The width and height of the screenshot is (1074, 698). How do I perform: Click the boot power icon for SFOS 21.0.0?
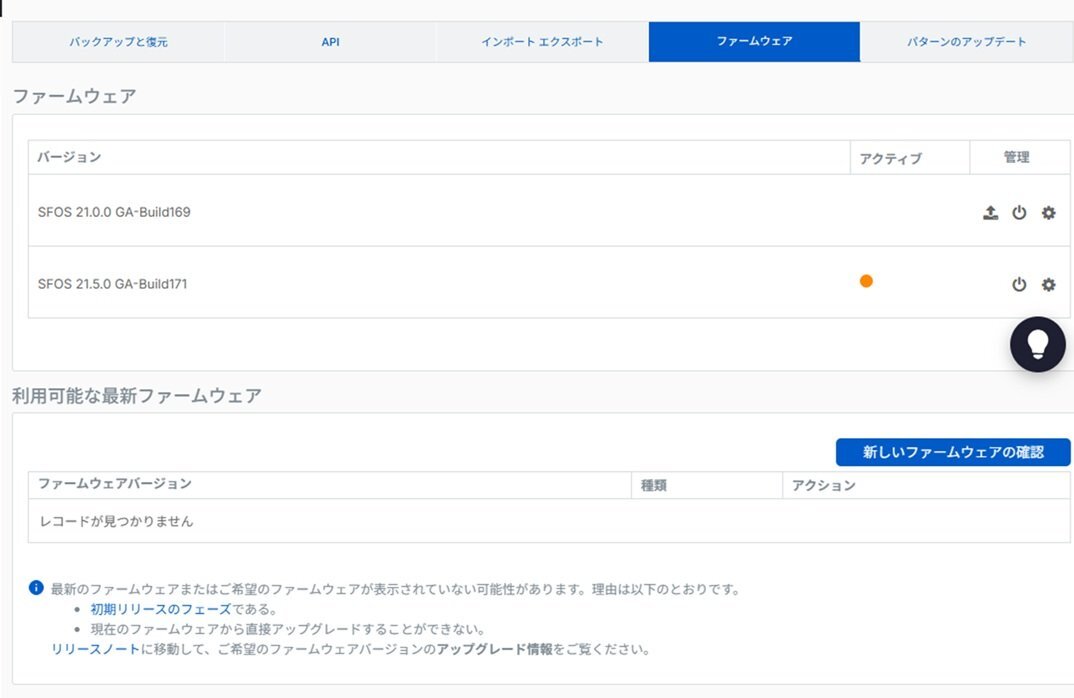pyautogui.click(x=1019, y=212)
